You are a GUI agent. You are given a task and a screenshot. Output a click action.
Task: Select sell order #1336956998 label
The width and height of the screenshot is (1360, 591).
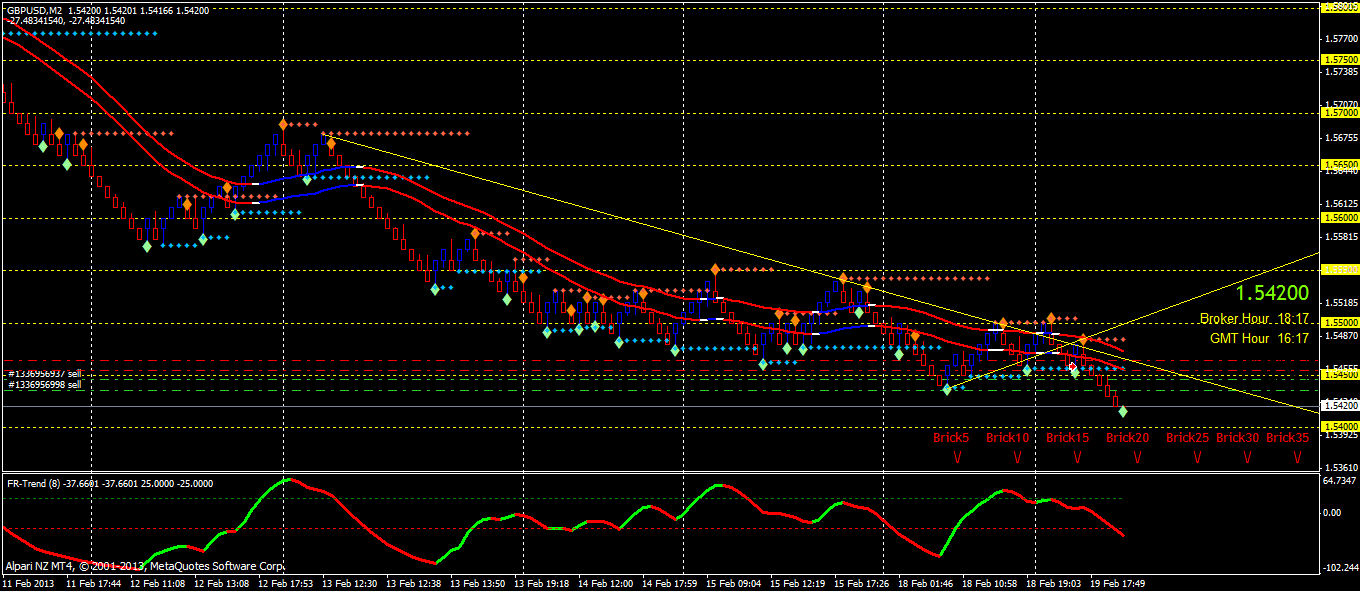click(x=45, y=384)
